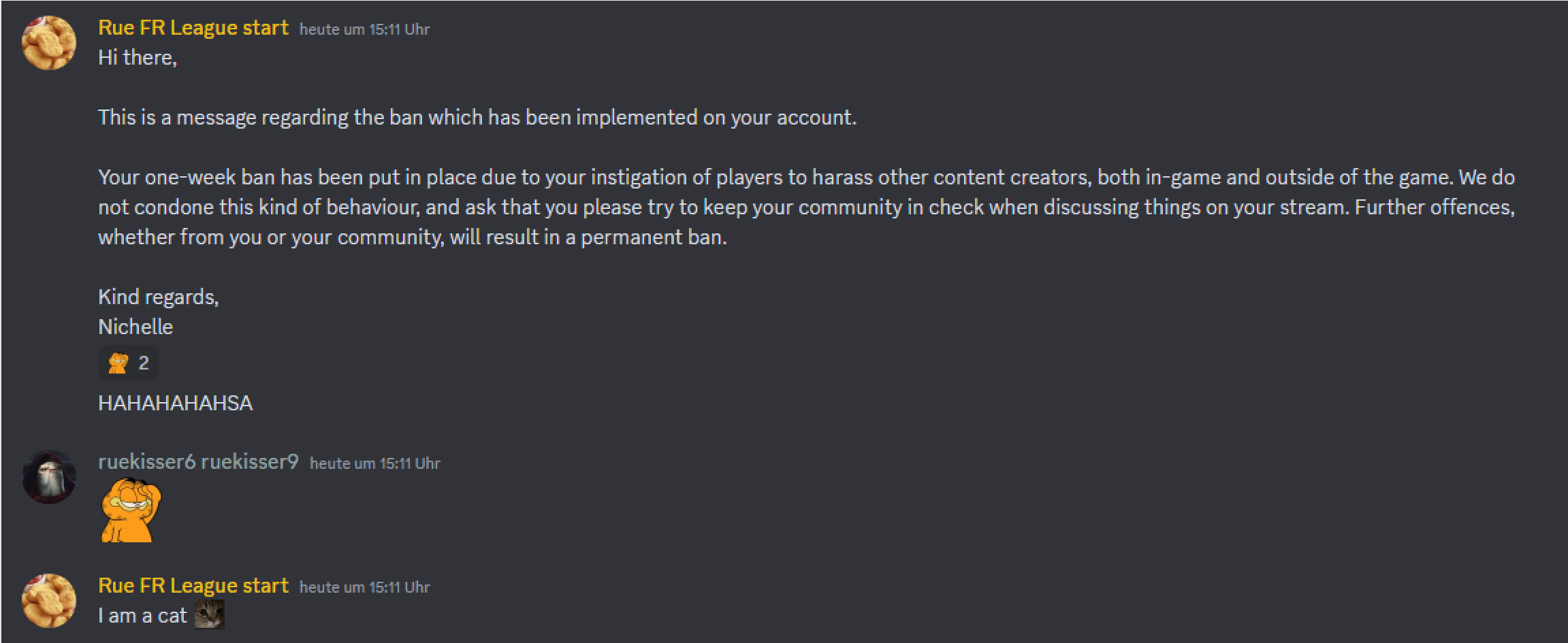
Task: Open the "ruekisser6 ruekisser9" username
Action: point(198,462)
